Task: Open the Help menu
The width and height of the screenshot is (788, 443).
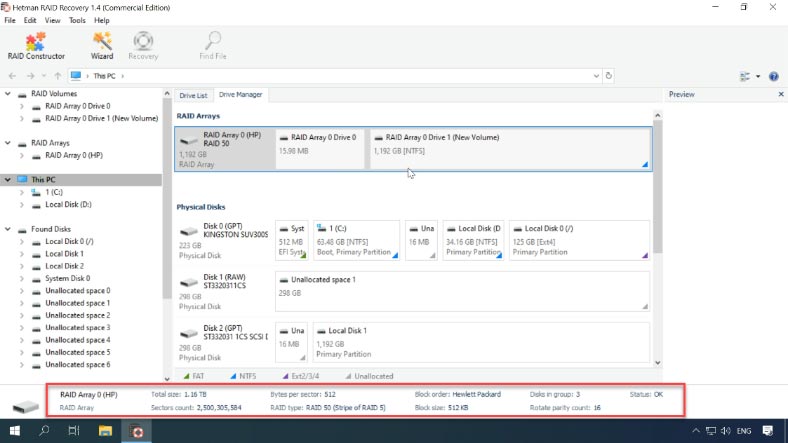Action: [102, 21]
